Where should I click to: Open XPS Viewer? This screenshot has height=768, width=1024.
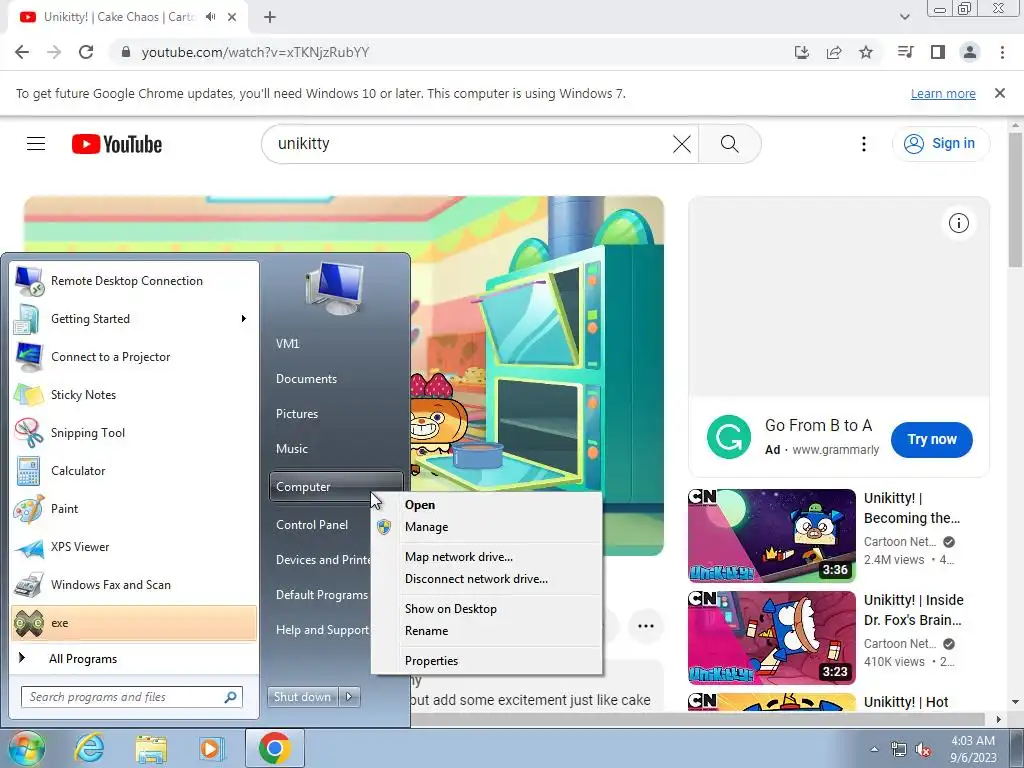(134, 547)
